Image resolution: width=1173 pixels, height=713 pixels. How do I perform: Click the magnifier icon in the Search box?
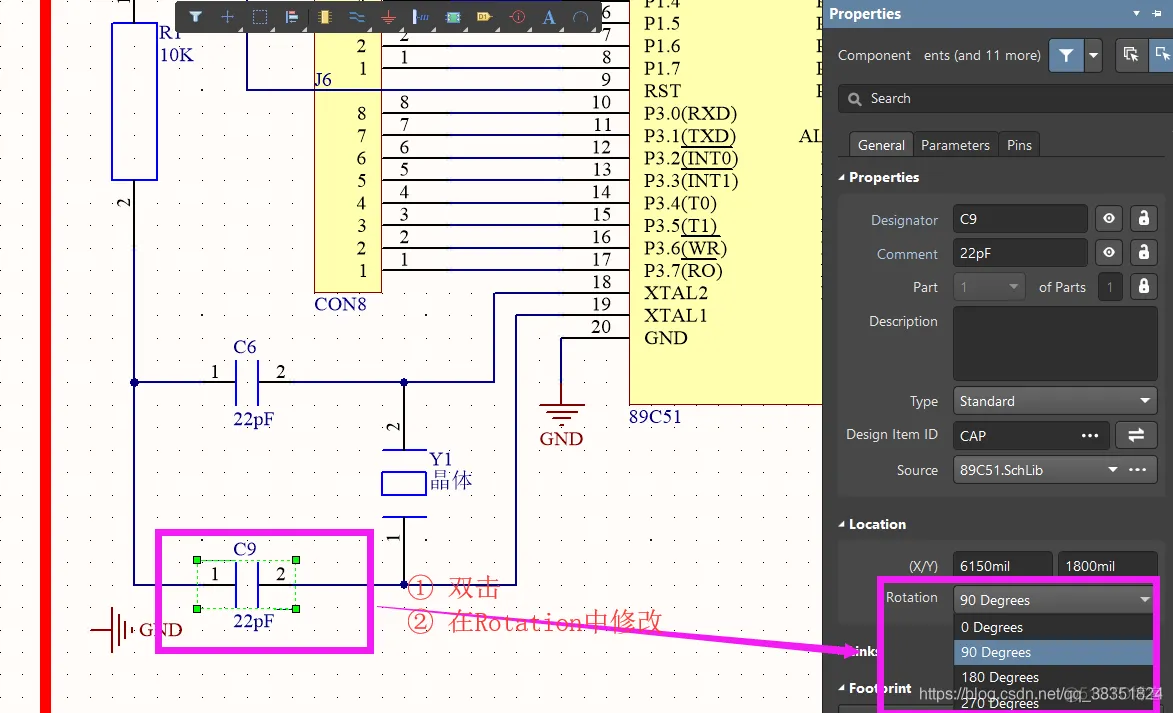coord(854,99)
